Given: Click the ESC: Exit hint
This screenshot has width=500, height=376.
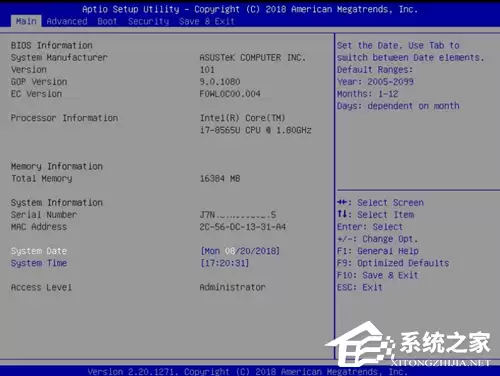Looking at the screenshot, I should tap(359, 287).
